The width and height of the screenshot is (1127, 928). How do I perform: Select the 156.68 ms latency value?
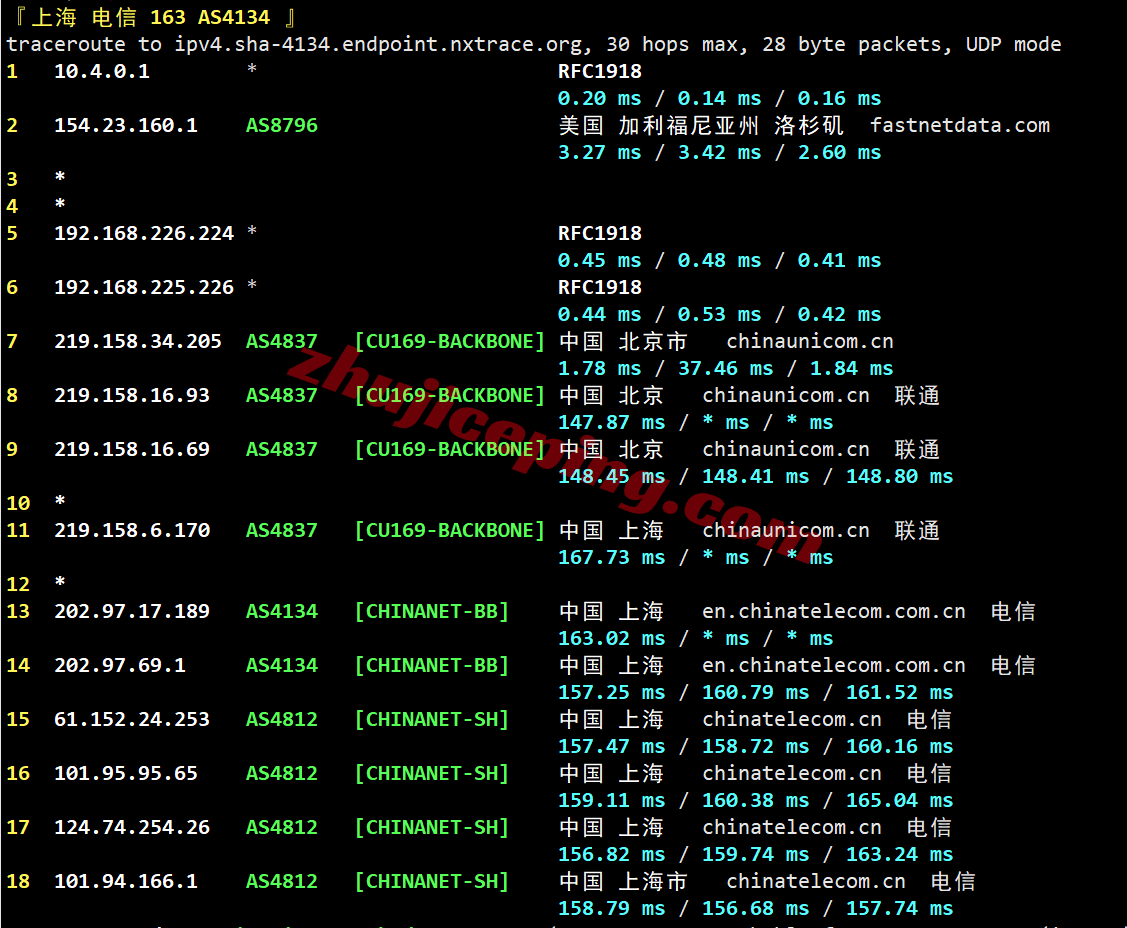point(755,908)
